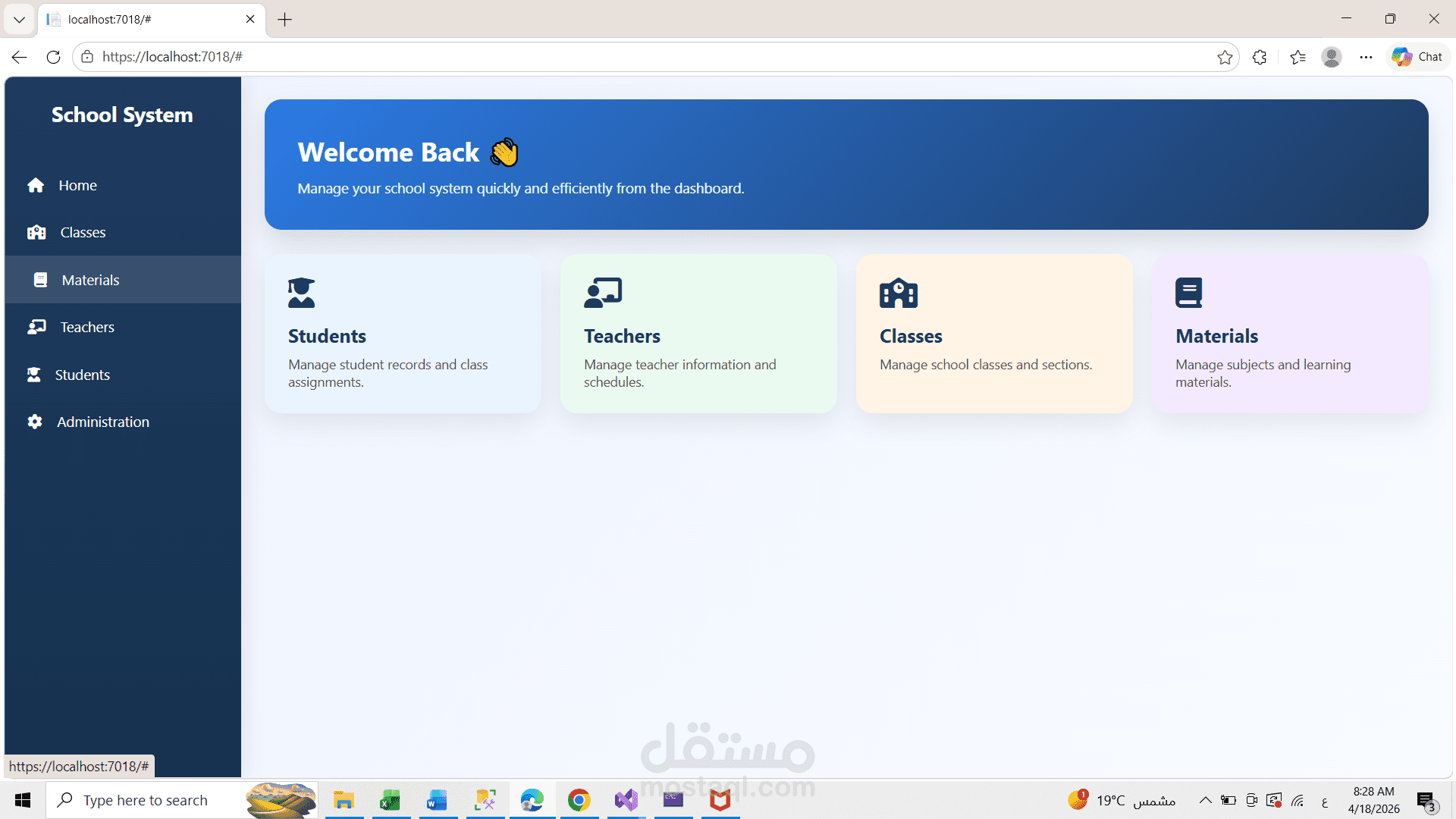Open the Students card heading
Screen dimensions: 1456x819
(x=327, y=336)
